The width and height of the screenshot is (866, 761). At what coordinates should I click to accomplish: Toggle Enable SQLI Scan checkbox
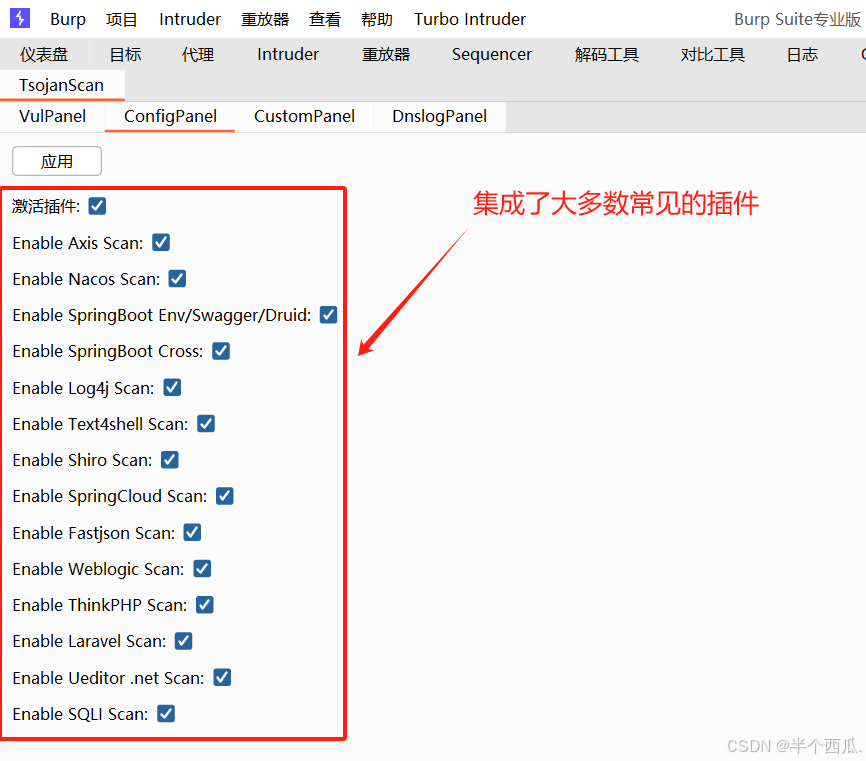click(166, 714)
